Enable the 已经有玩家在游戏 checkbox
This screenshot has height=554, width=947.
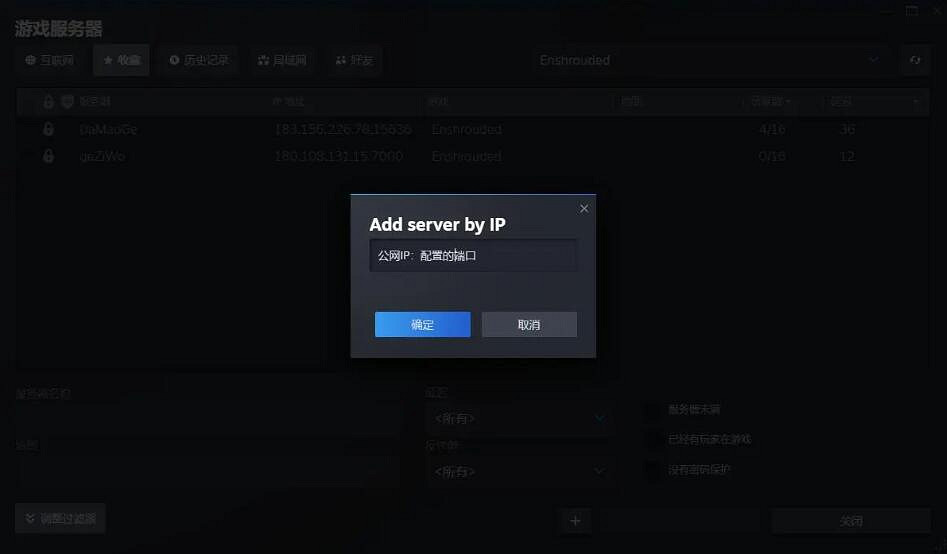[653, 439]
